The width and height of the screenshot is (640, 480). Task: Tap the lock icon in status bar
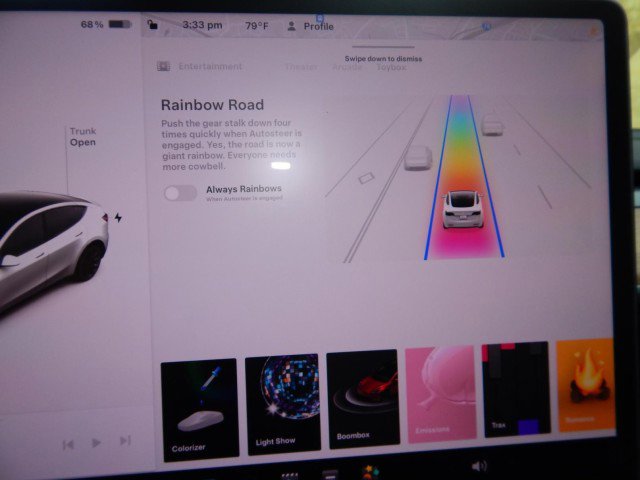point(151,26)
